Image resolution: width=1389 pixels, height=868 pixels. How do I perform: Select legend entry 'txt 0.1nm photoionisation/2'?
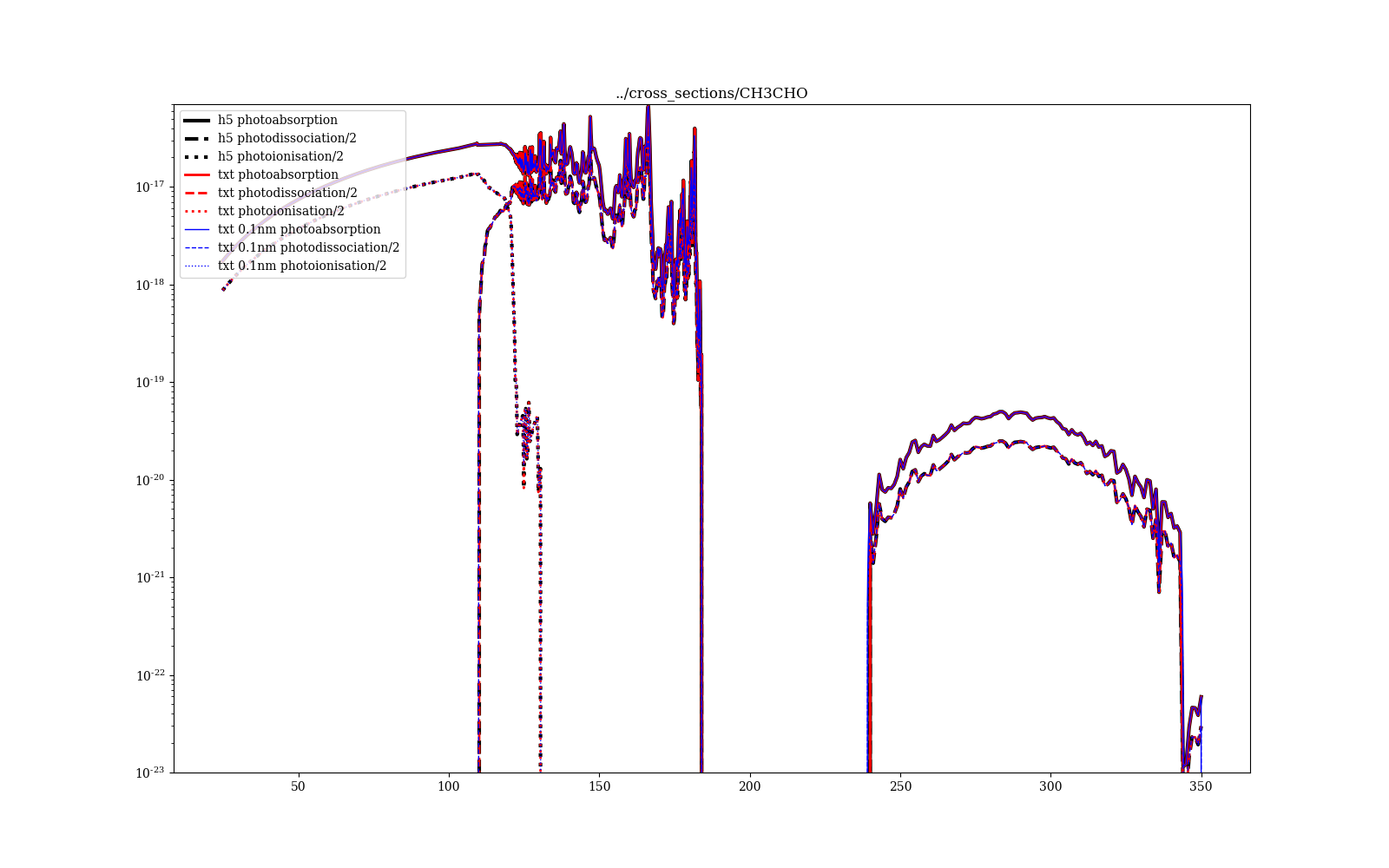click(302, 266)
